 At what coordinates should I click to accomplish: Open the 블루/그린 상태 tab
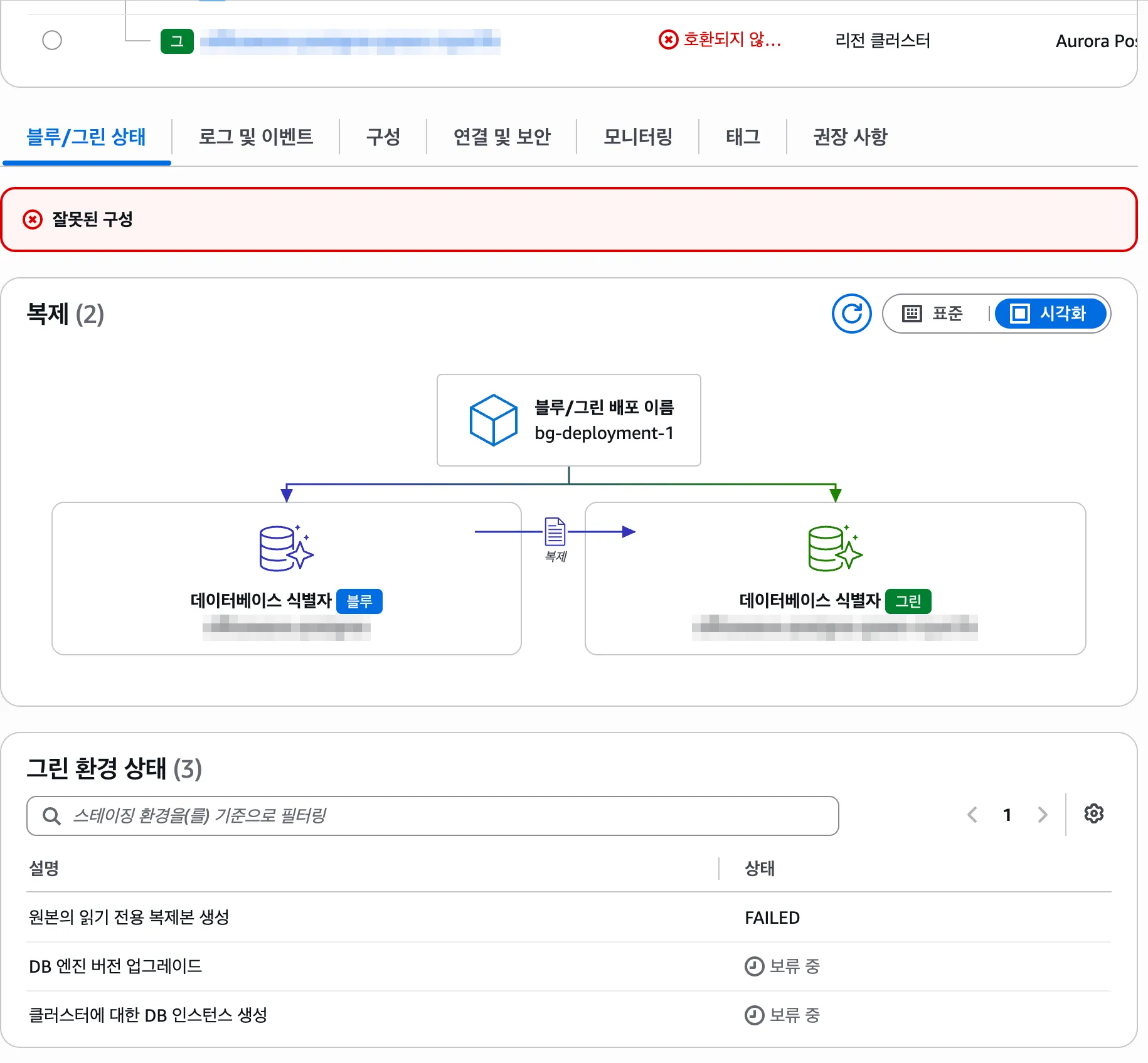click(87, 137)
